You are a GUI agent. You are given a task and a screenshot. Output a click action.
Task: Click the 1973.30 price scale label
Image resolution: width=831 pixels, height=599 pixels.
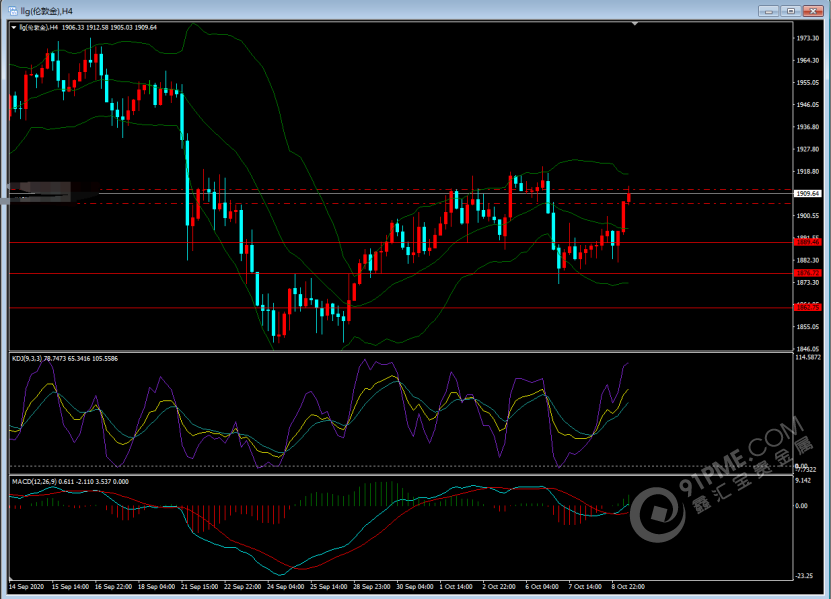click(x=808, y=38)
